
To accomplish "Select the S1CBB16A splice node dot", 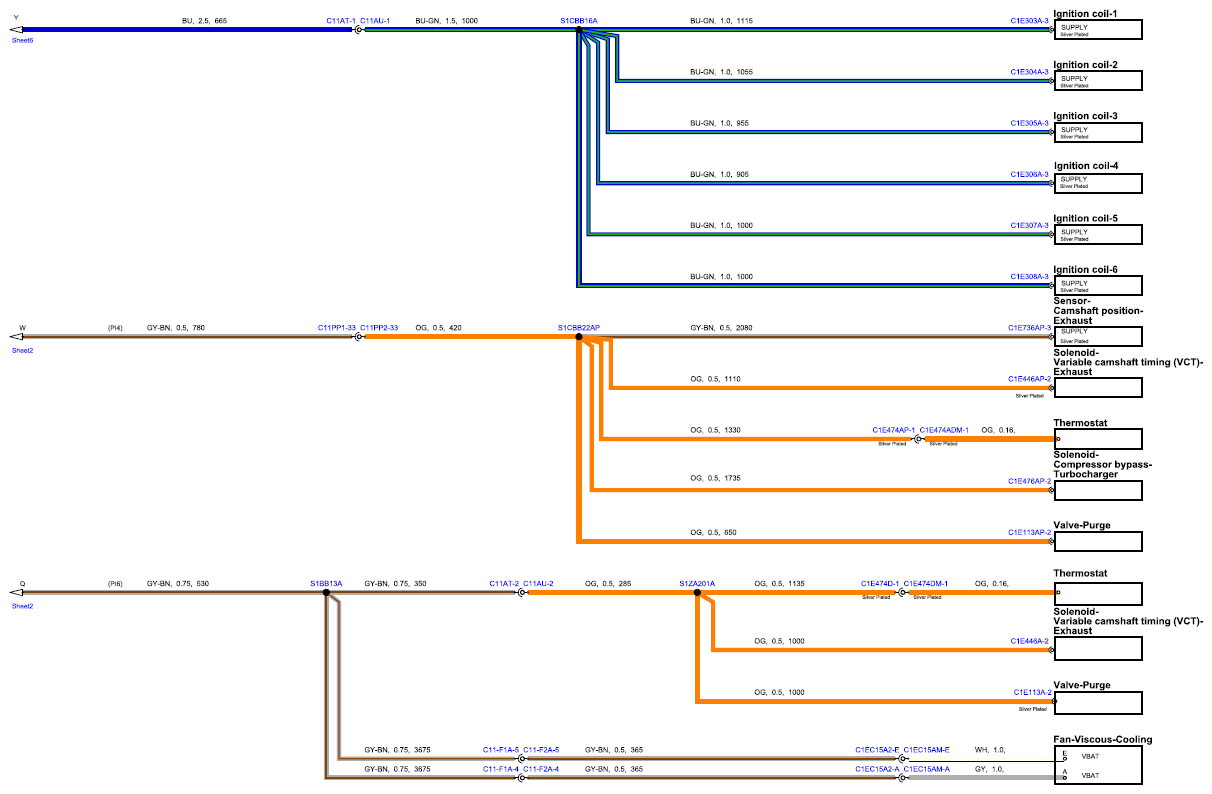I will pos(579,31).
